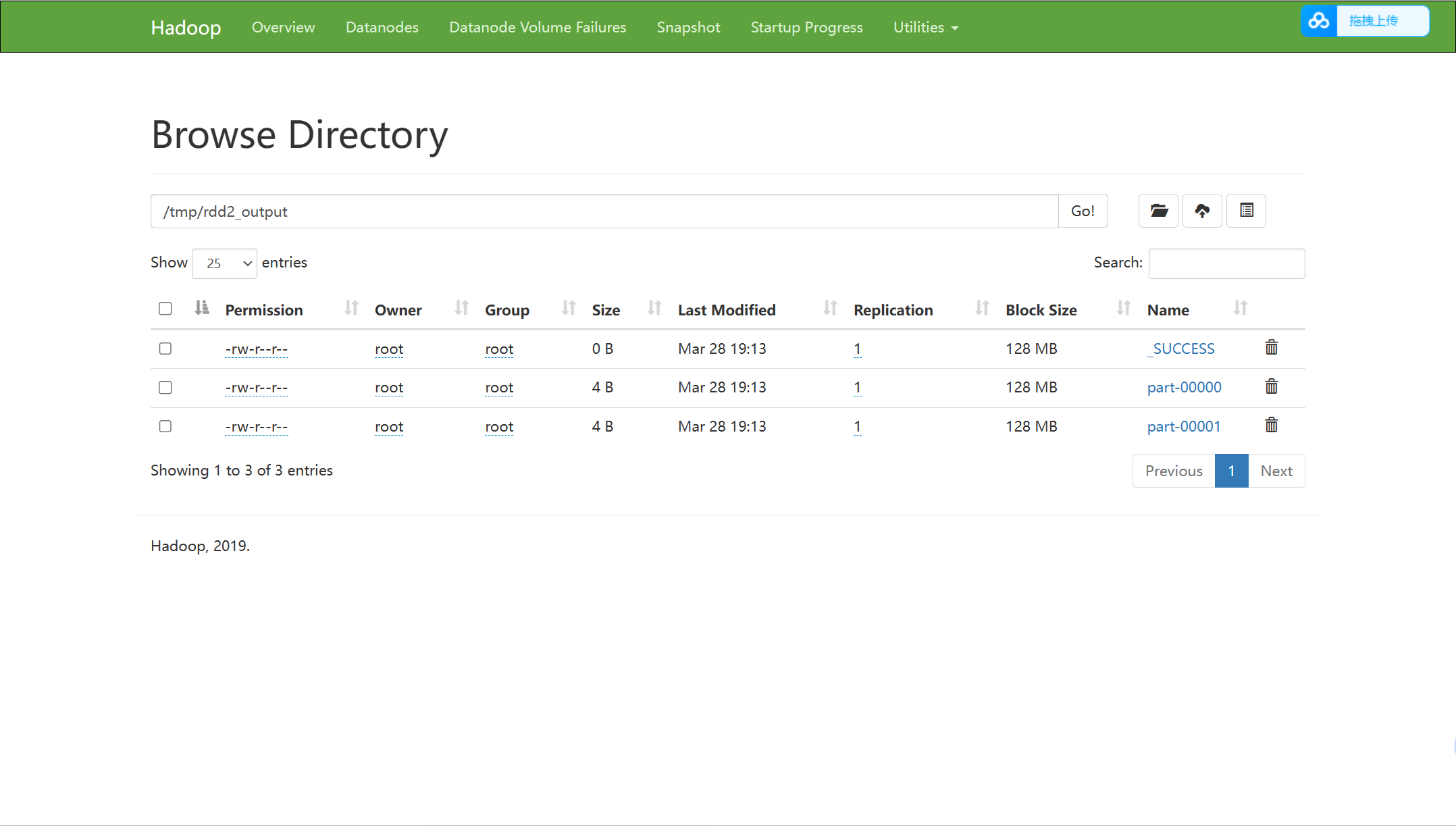
Task: Click the cut/paste list icon button
Action: tap(1246, 211)
